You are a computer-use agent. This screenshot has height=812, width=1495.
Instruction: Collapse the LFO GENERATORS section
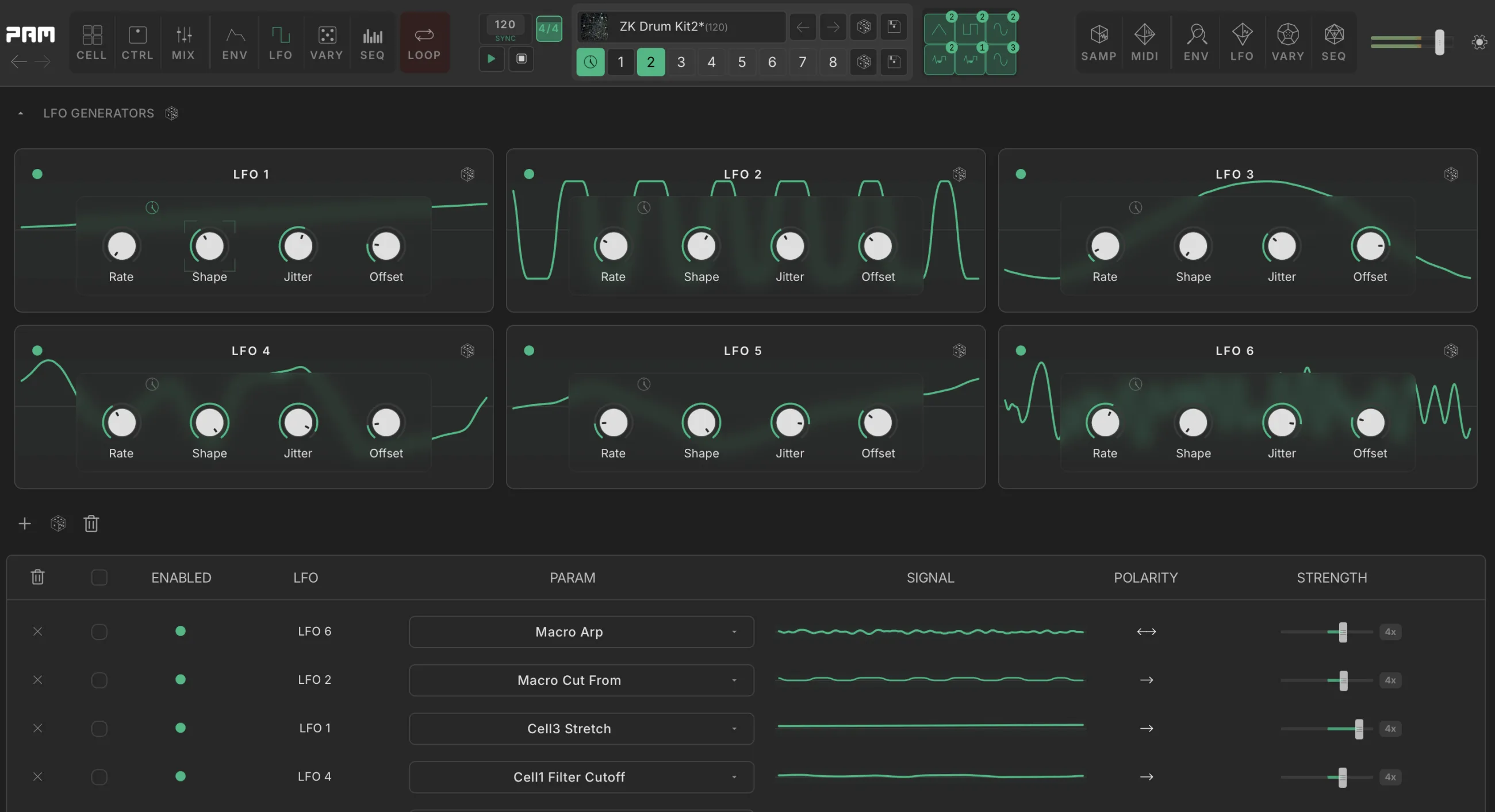21,114
